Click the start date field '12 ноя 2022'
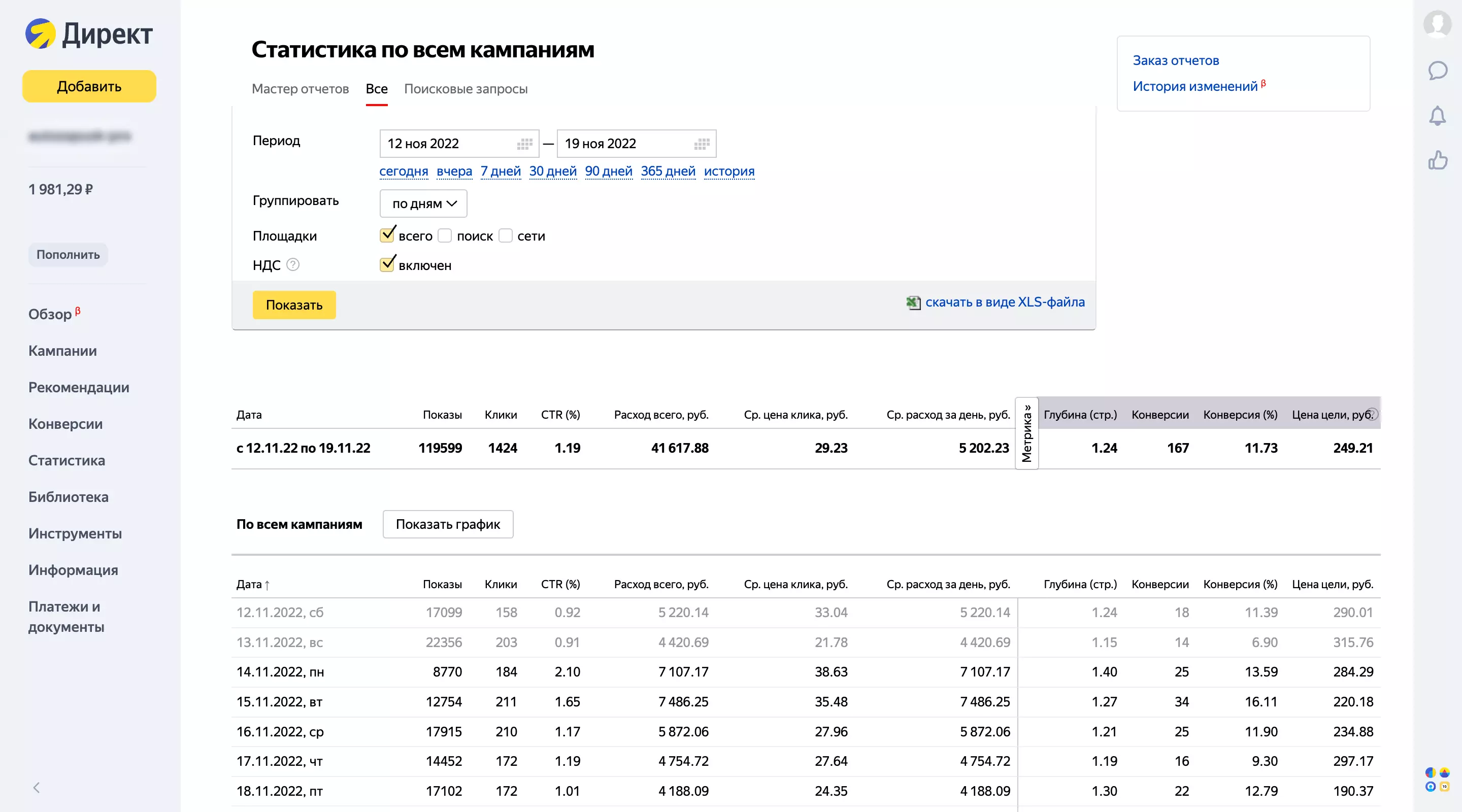 [x=459, y=144]
